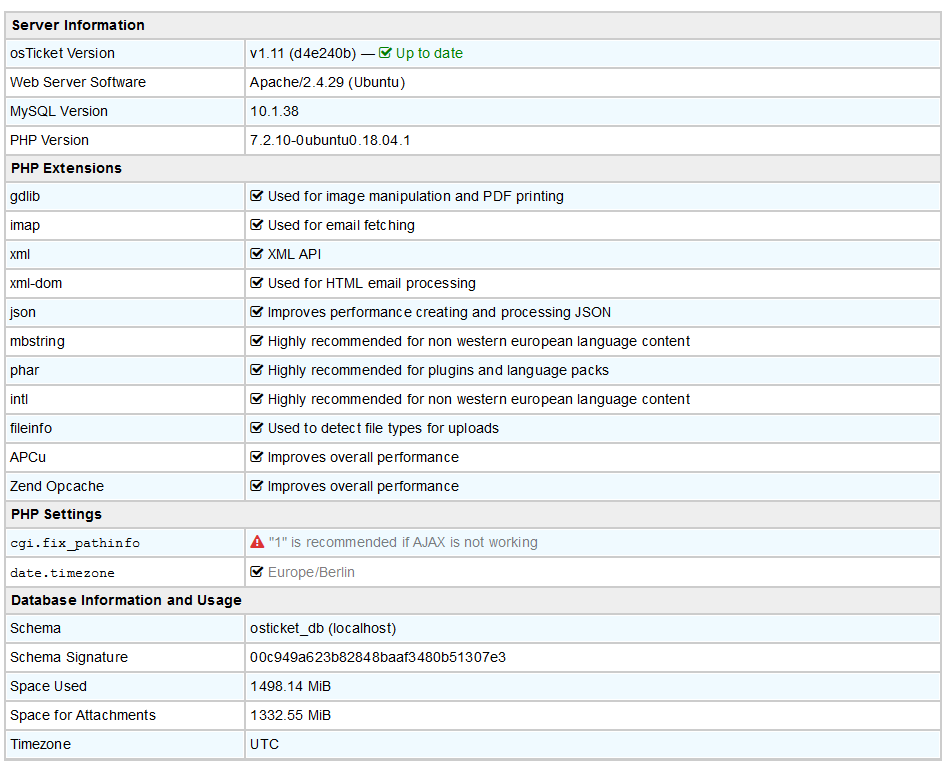The width and height of the screenshot is (949, 769).
Task: Click the json extension check icon
Action: 257,313
